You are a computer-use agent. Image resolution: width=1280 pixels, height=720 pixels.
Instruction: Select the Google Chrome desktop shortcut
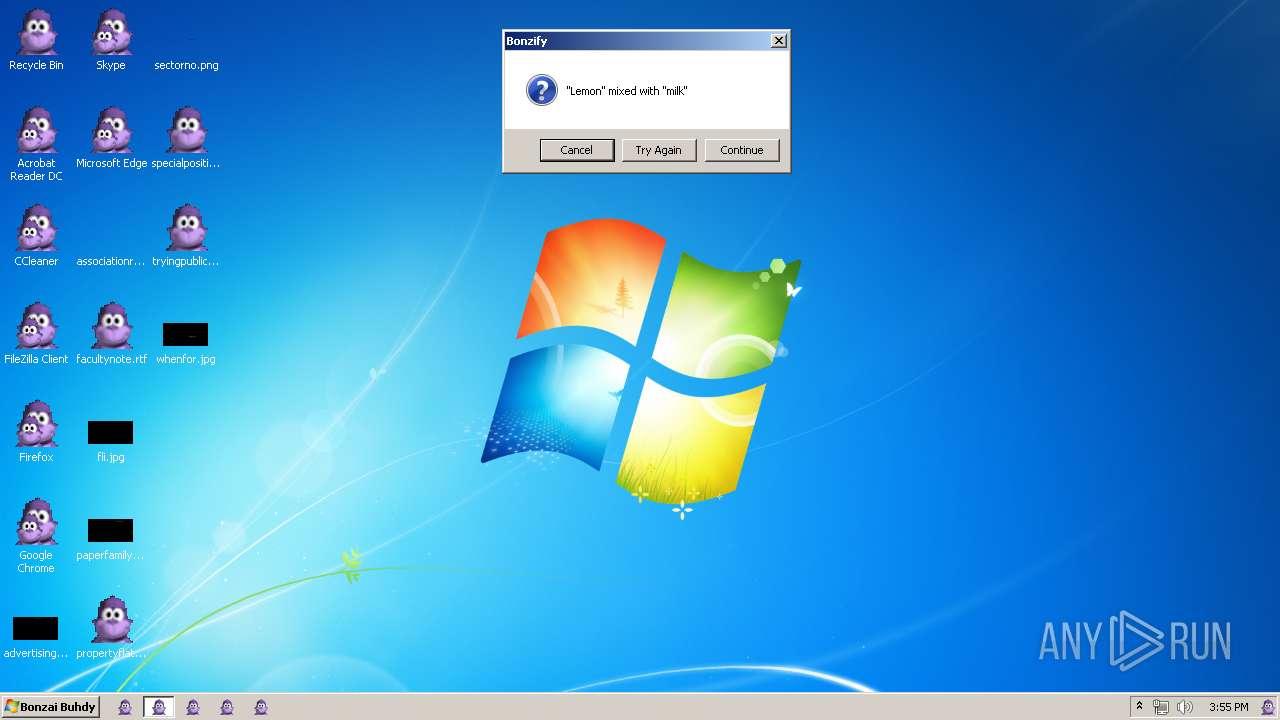36,537
